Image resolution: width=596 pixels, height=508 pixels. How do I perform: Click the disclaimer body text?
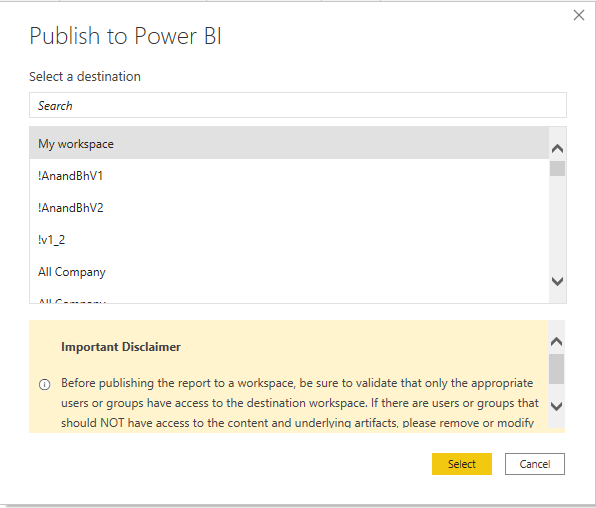tap(300, 403)
